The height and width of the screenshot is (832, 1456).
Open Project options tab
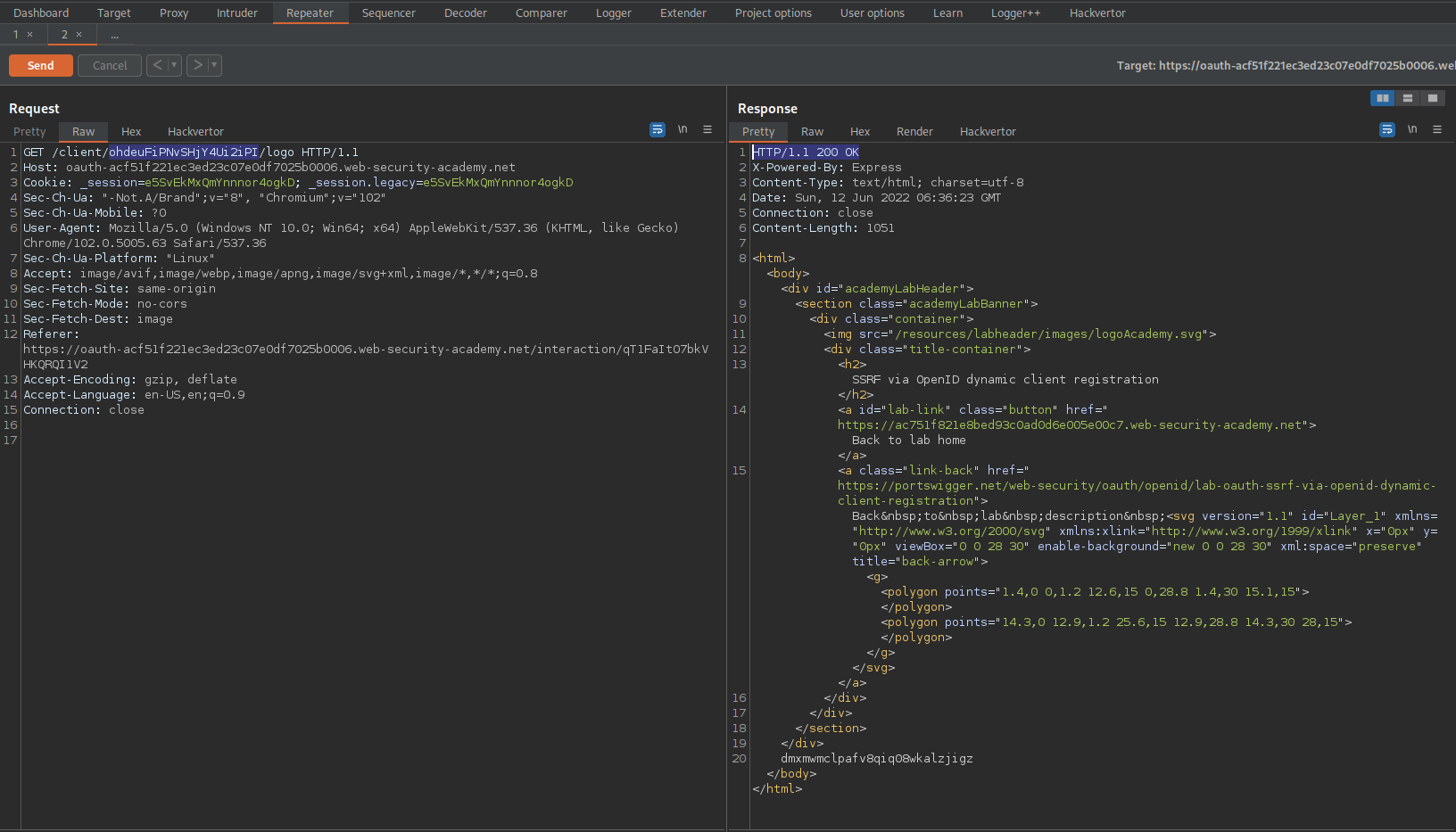pos(773,12)
